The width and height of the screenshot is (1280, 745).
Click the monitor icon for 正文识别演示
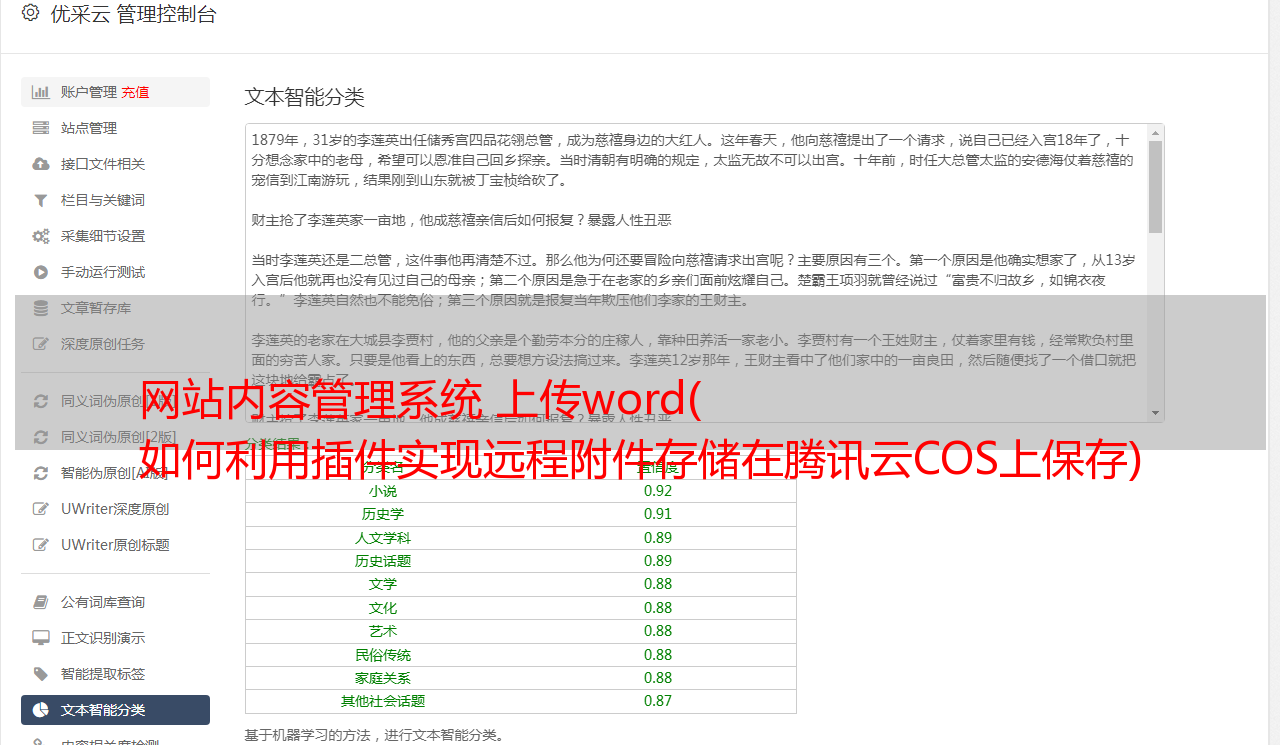[x=41, y=638]
